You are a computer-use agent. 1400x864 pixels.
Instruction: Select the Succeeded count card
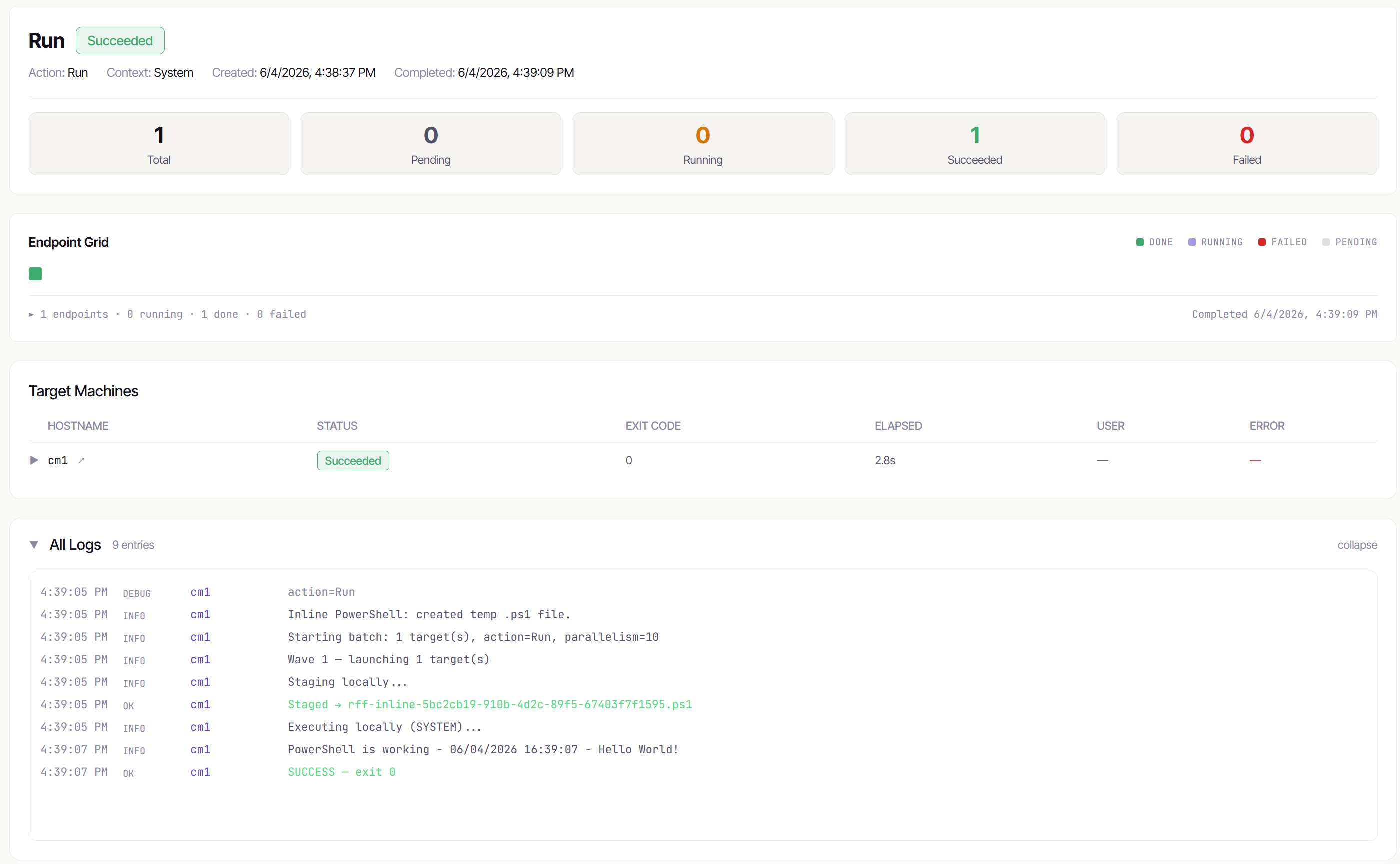pyautogui.click(x=975, y=144)
